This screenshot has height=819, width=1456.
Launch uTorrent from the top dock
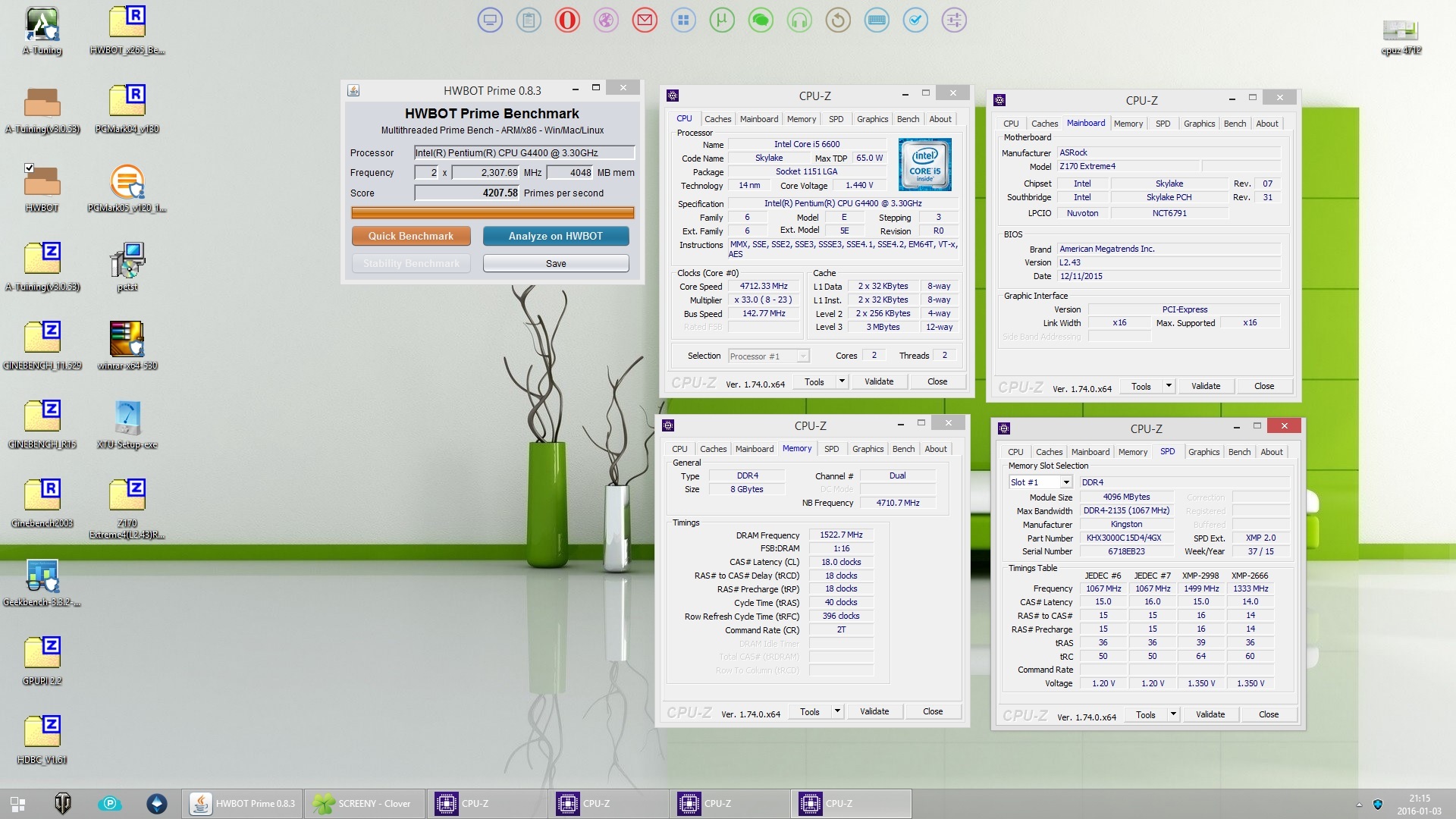click(x=722, y=20)
